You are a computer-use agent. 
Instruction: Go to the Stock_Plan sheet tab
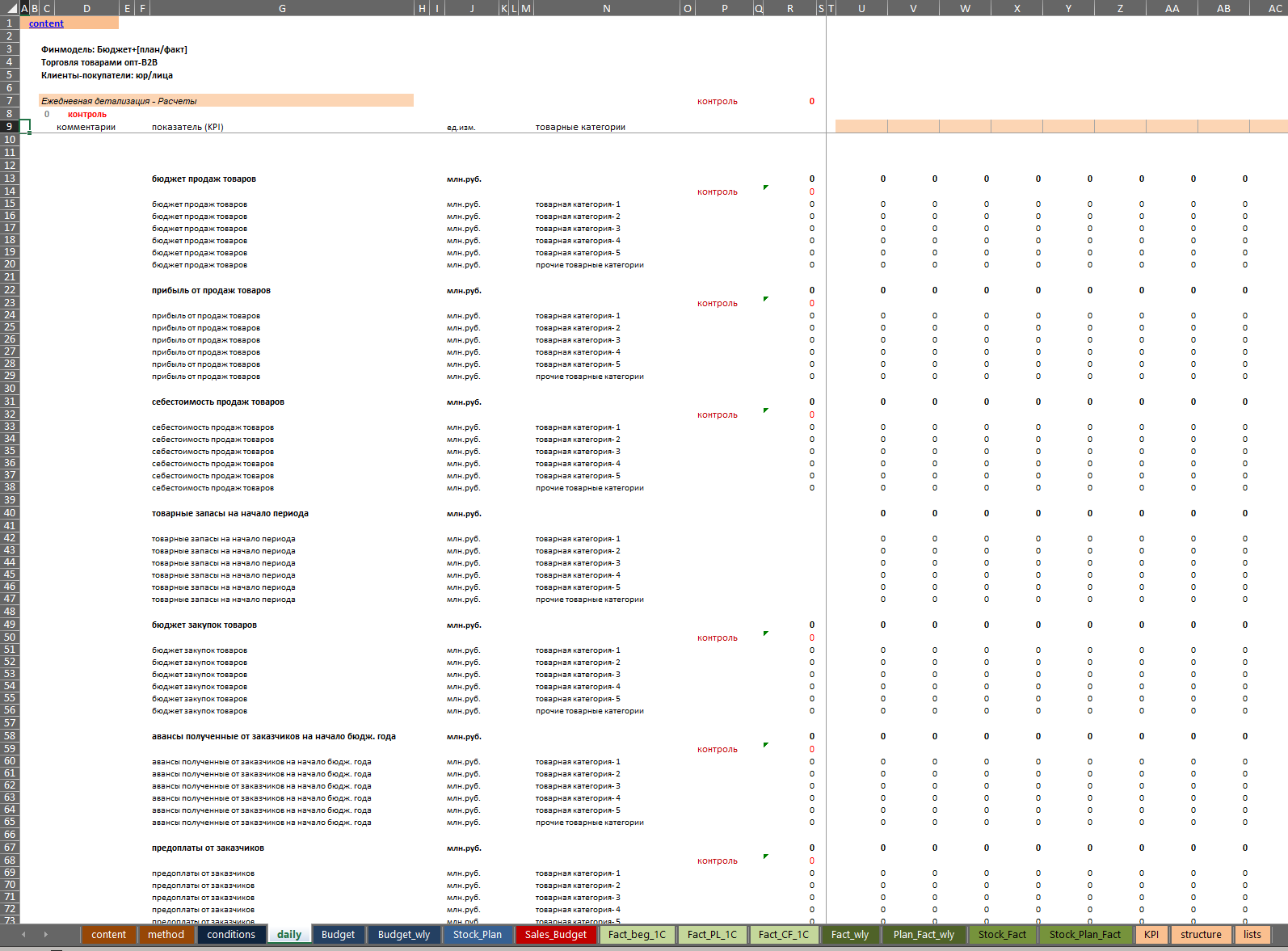click(x=477, y=935)
